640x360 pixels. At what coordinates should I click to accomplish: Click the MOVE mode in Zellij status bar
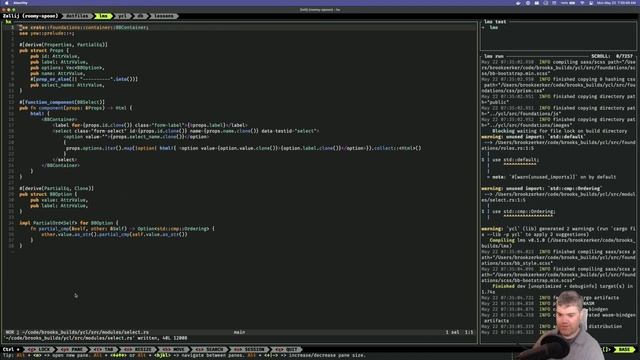point(173,349)
